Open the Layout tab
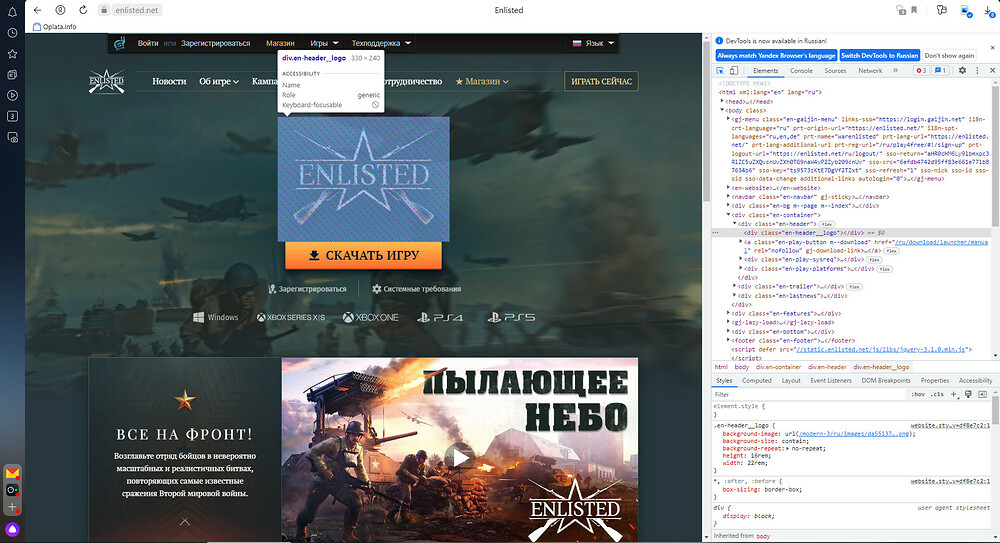The width and height of the screenshot is (1000, 543). pyautogui.click(x=791, y=380)
